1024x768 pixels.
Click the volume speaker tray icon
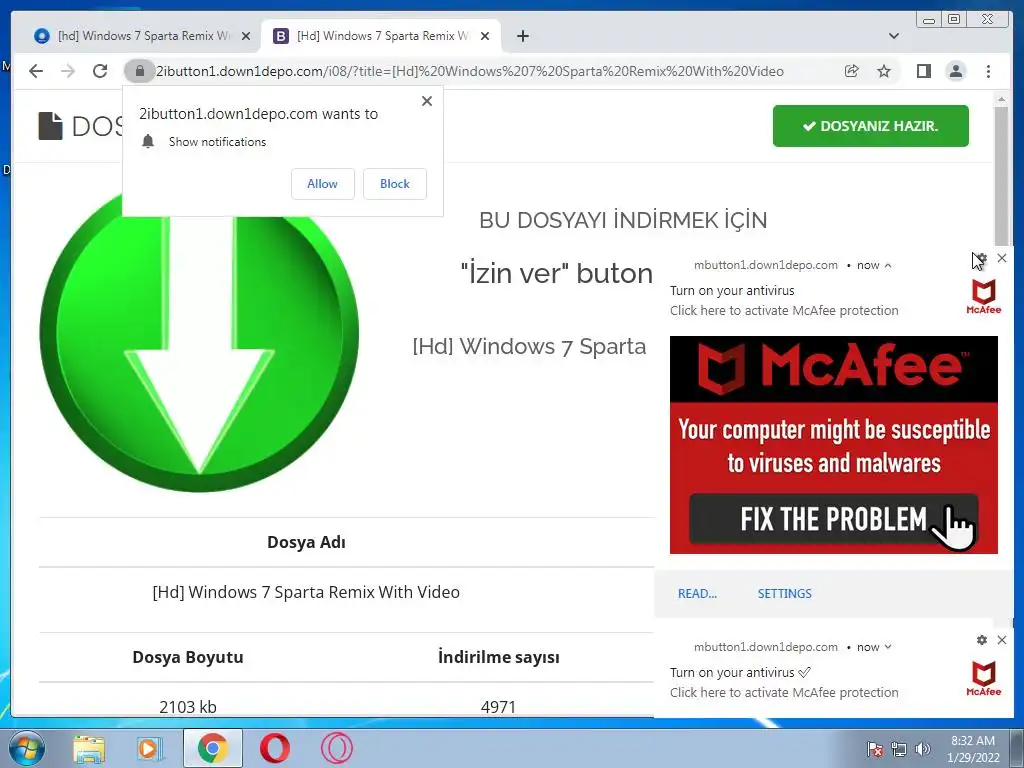pos(922,750)
